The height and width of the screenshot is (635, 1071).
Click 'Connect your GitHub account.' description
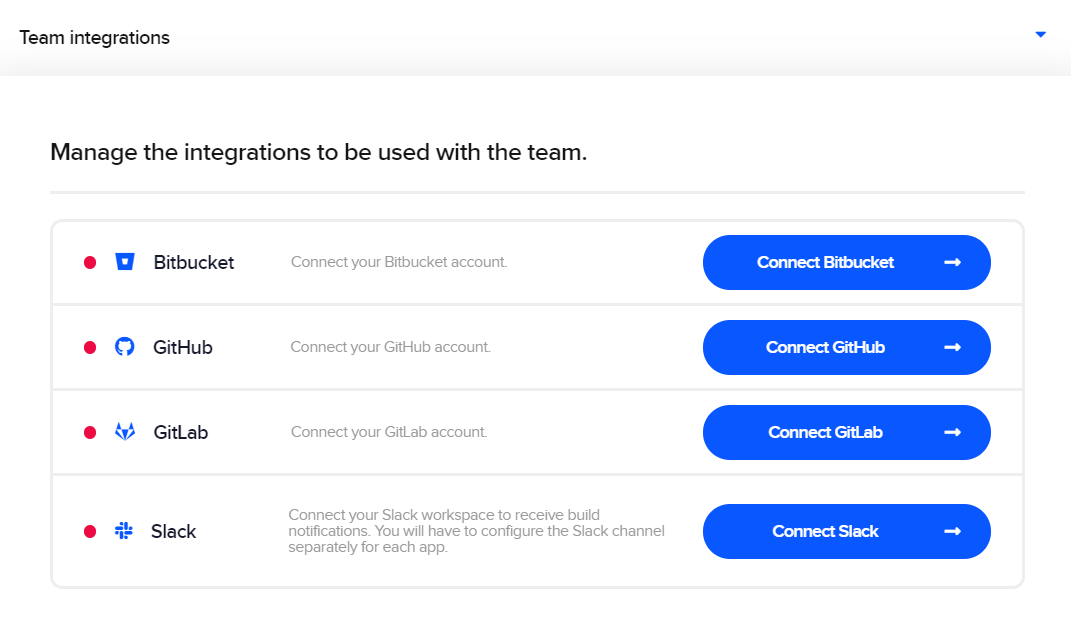pyautogui.click(x=391, y=347)
